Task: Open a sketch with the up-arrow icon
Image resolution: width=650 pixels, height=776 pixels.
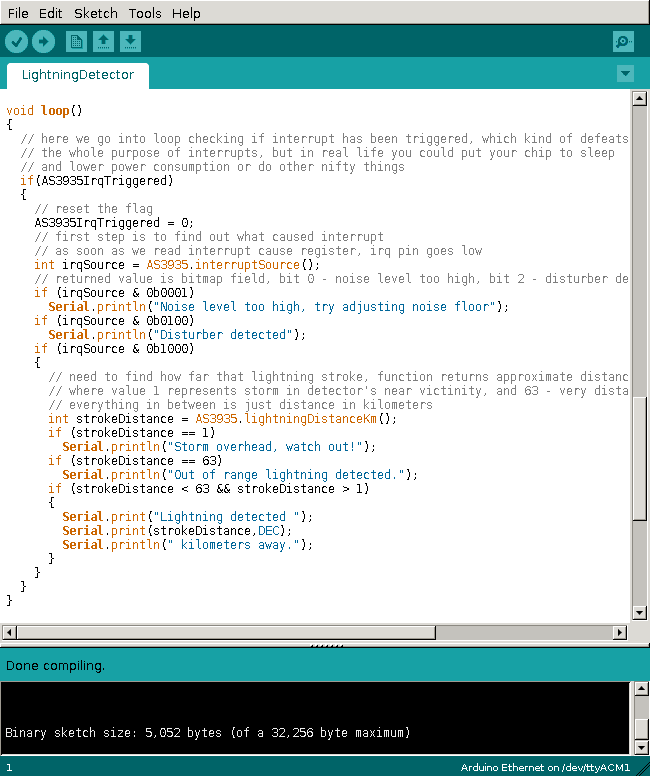Action: (103, 42)
